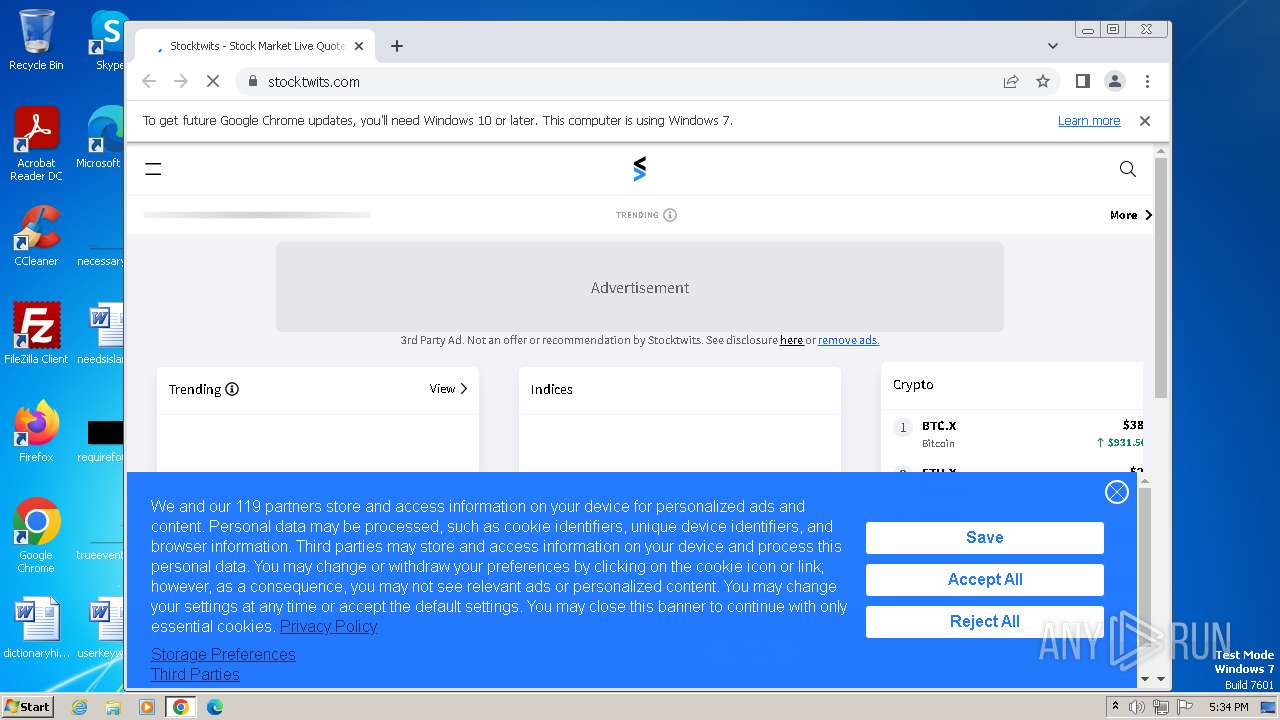Click the Windows Start button
Screen dimensions: 1280x720
click(x=28, y=706)
